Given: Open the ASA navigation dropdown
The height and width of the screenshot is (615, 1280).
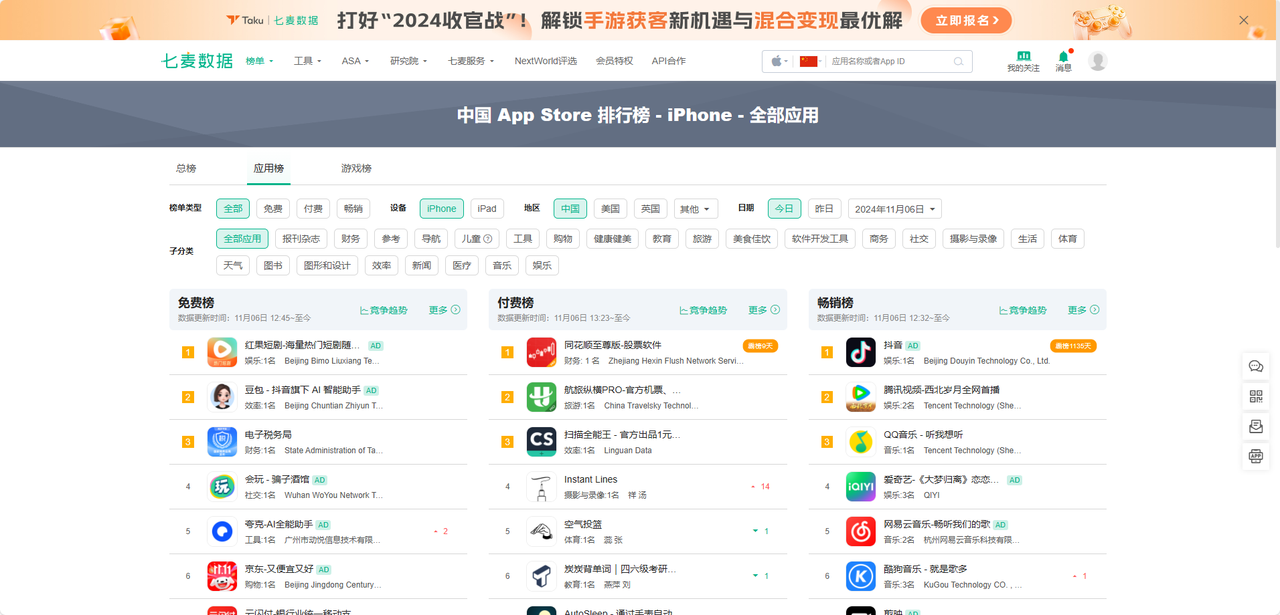Looking at the screenshot, I should point(355,61).
